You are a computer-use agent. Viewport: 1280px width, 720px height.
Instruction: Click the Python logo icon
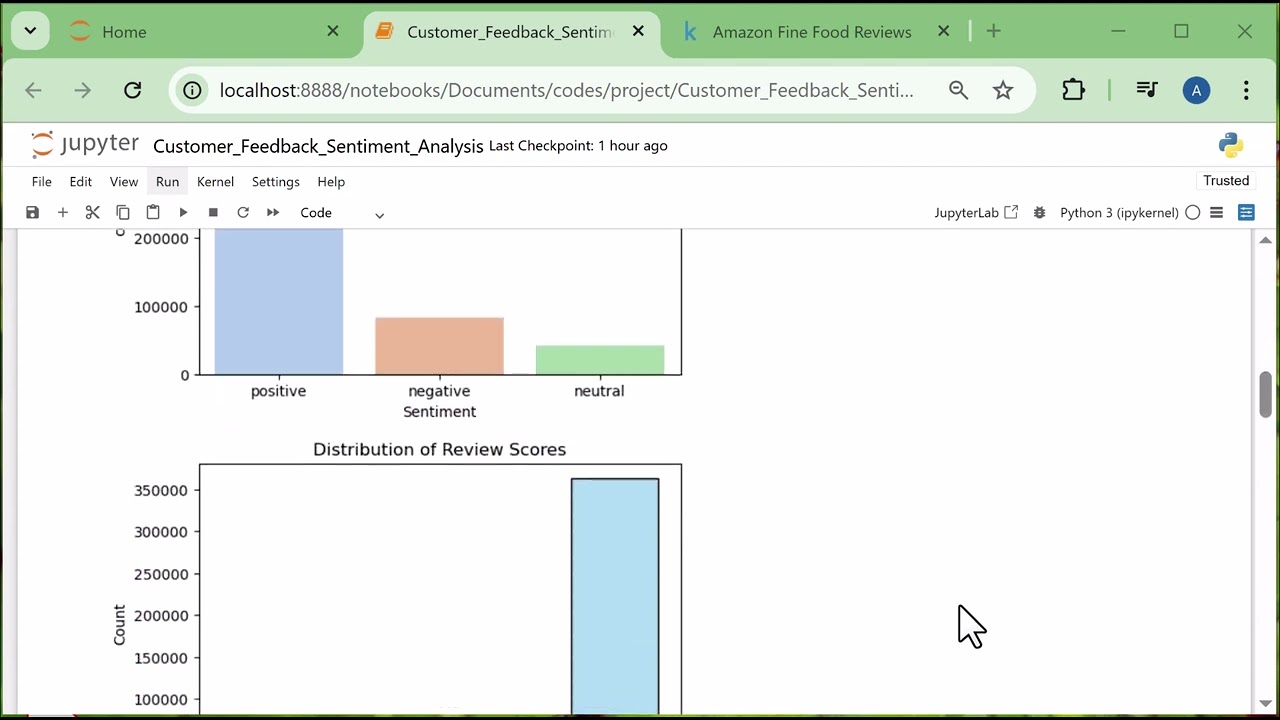[1231, 145]
